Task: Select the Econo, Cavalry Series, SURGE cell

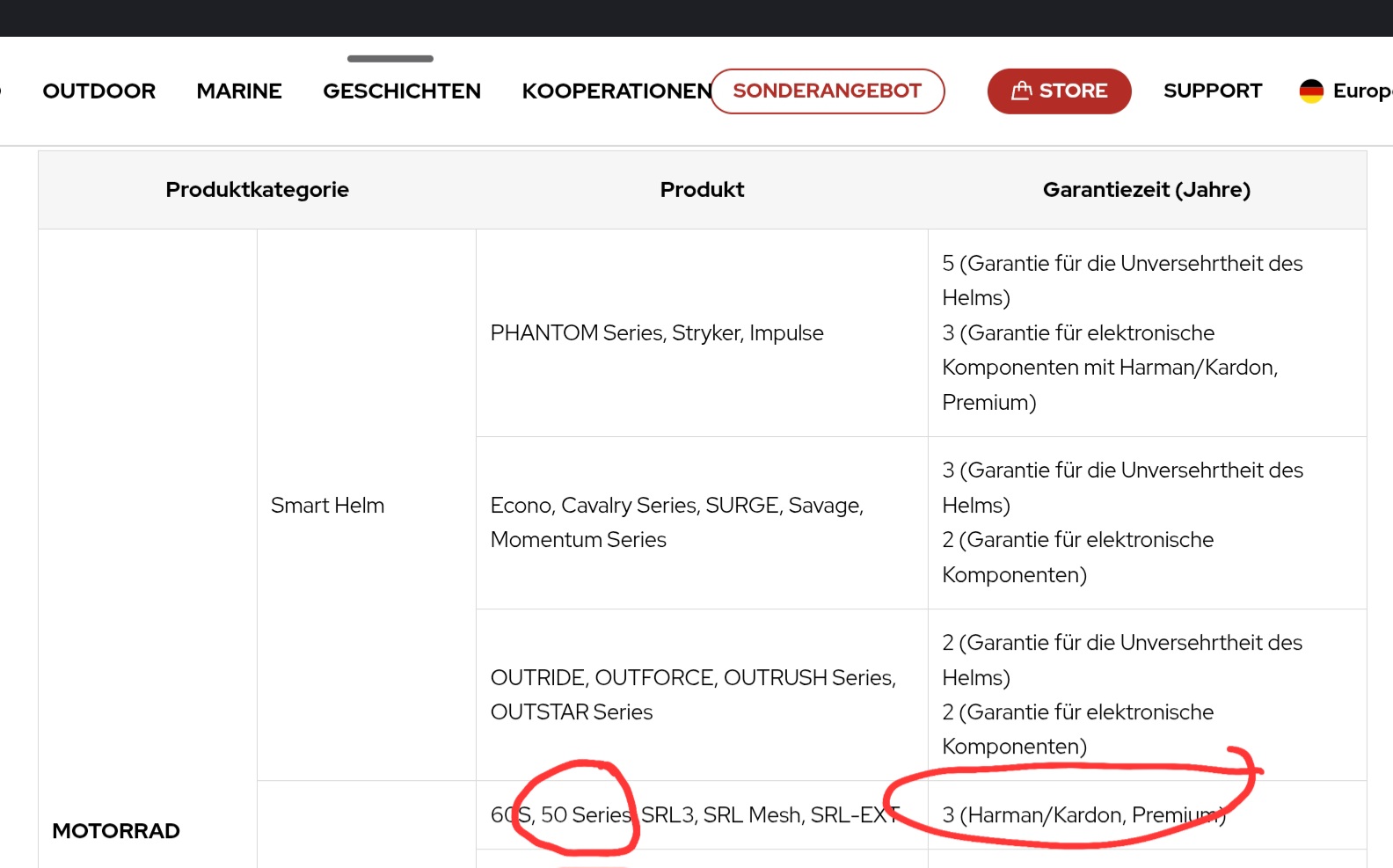Action: tap(702, 522)
